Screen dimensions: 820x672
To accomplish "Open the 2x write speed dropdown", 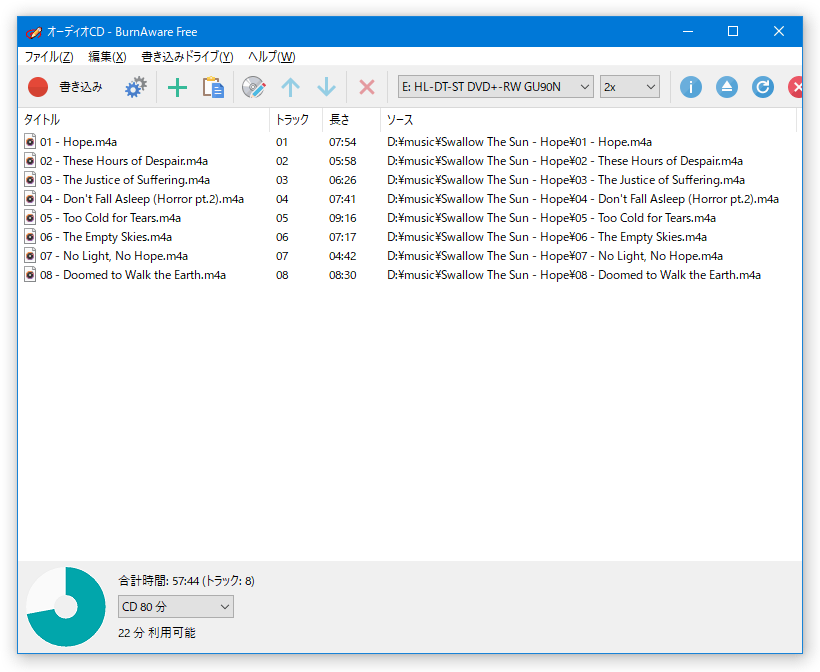I will pyautogui.click(x=630, y=87).
